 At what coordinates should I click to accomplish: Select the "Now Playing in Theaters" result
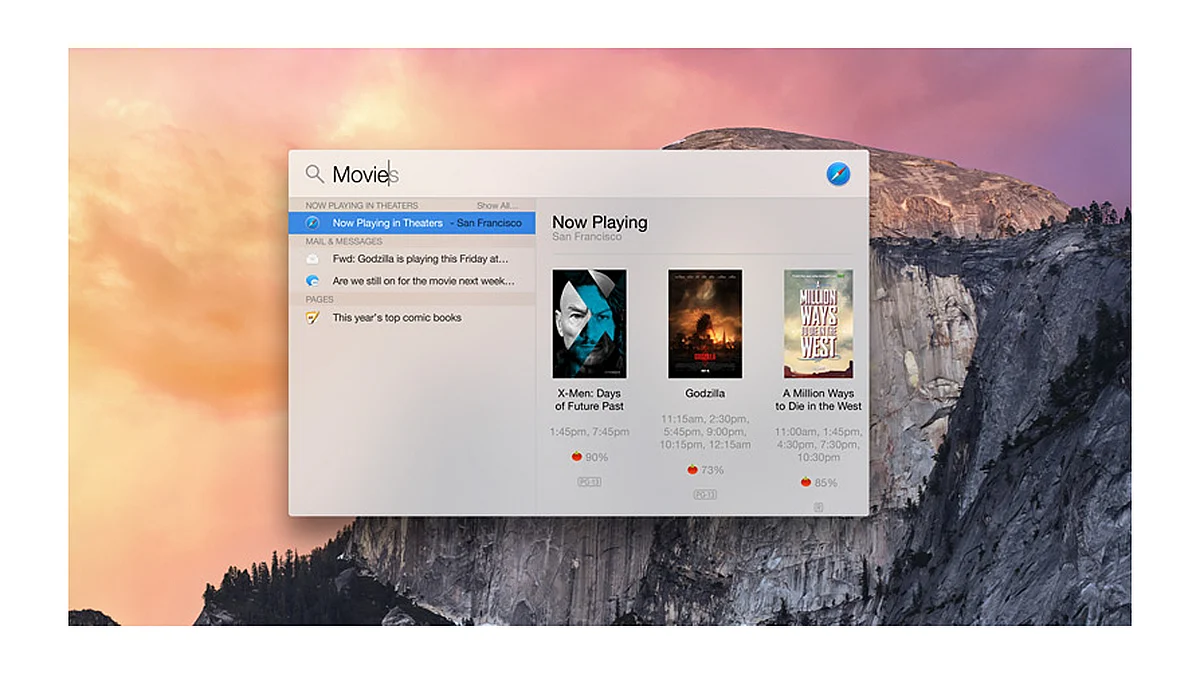[412, 223]
